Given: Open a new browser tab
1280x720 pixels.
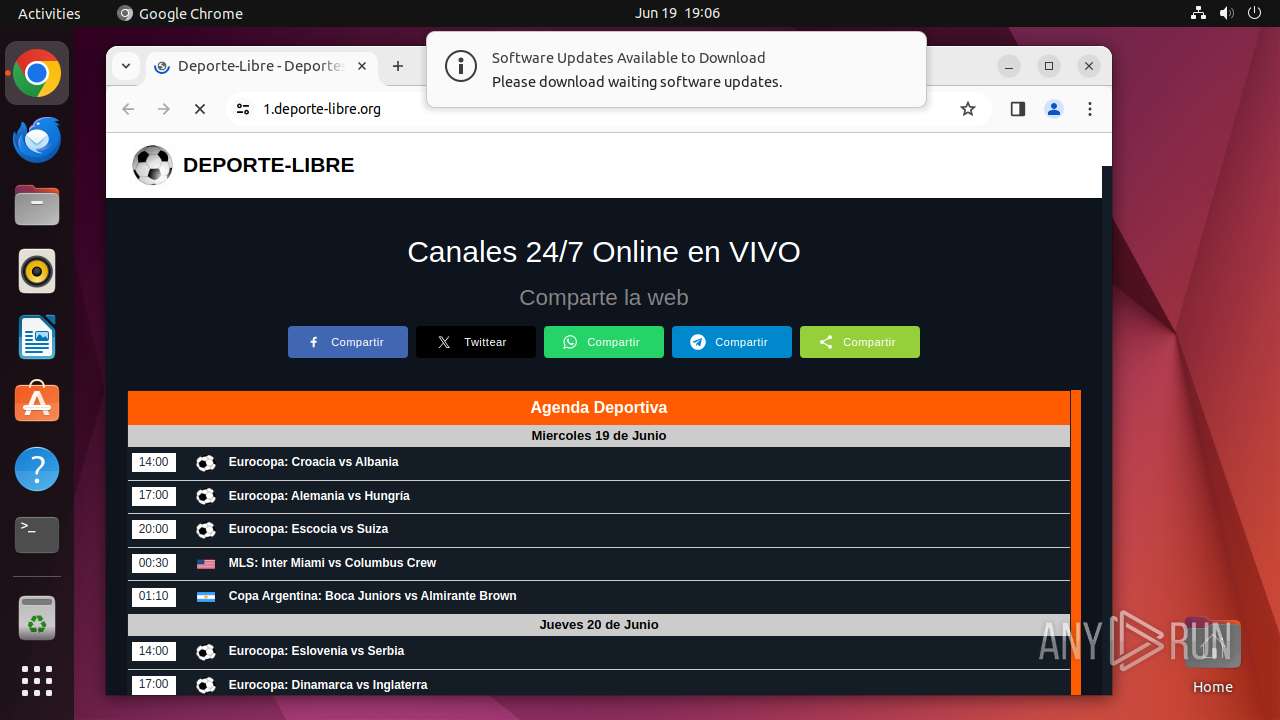Looking at the screenshot, I should 398,66.
